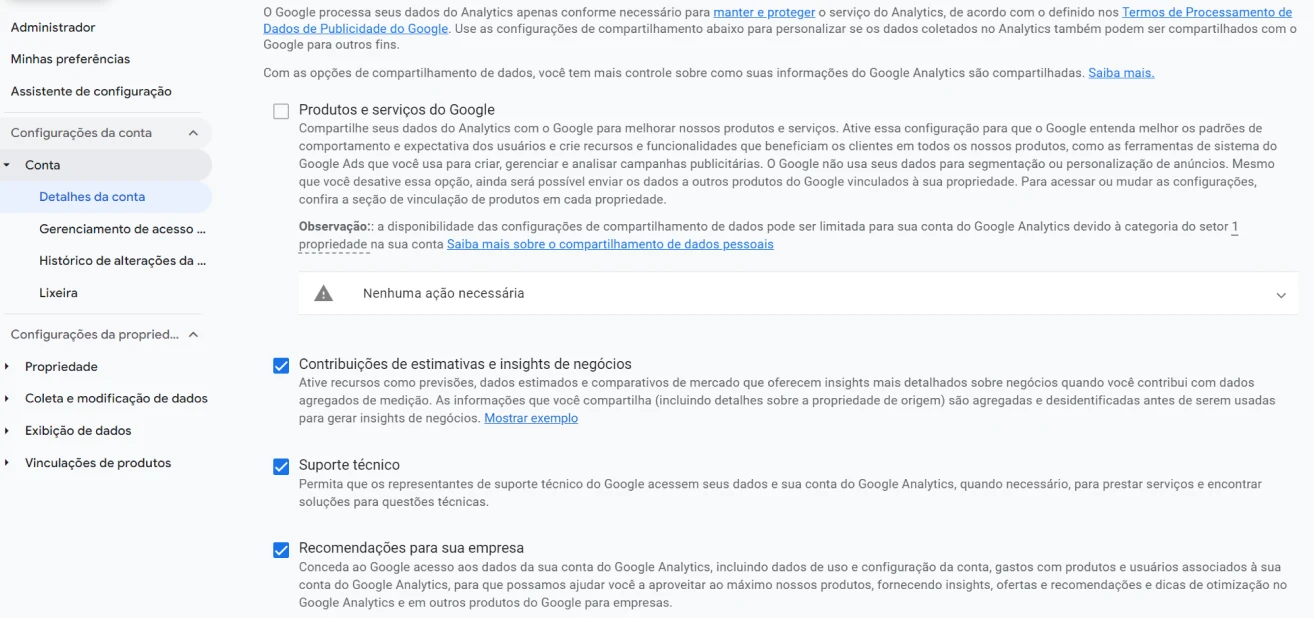Select Lixeira in the sidebar
This screenshot has height=618, width=1314.
58,293
